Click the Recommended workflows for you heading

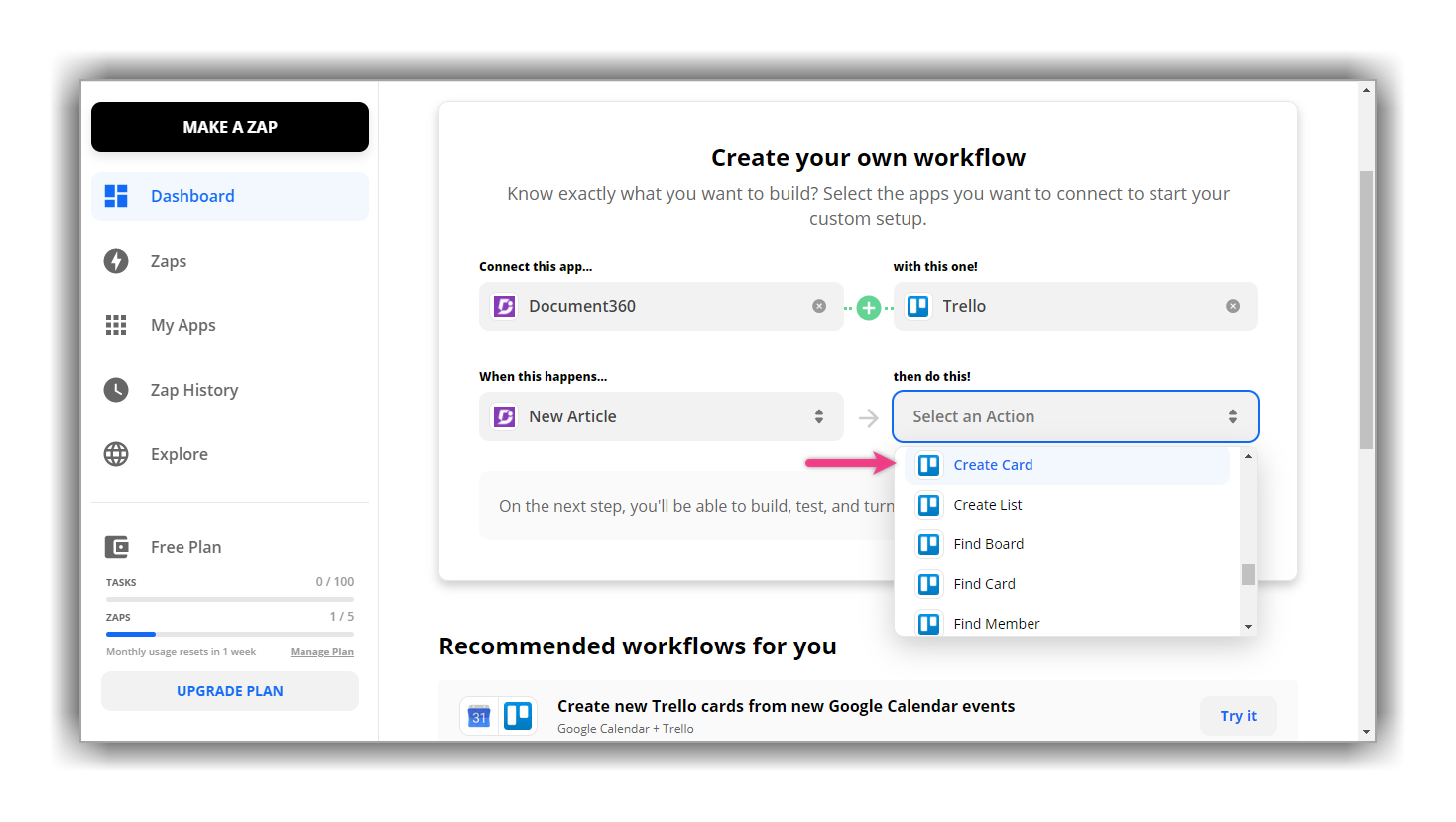pos(638,646)
